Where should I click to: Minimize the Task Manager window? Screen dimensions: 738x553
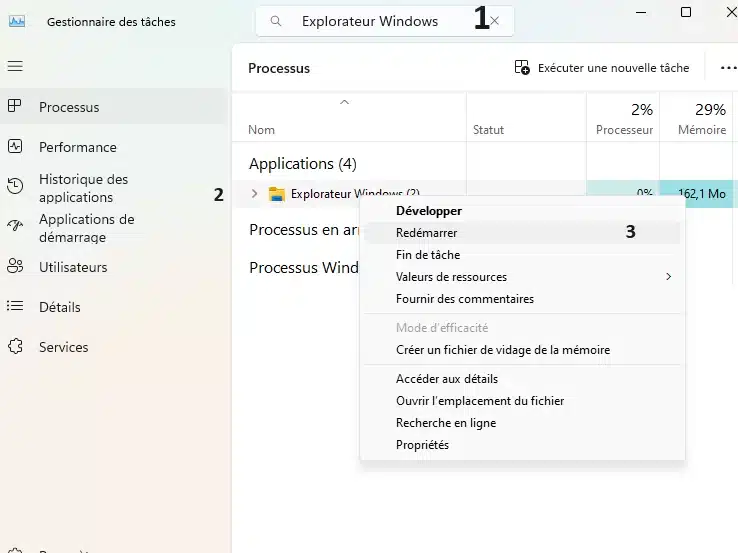point(641,12)
